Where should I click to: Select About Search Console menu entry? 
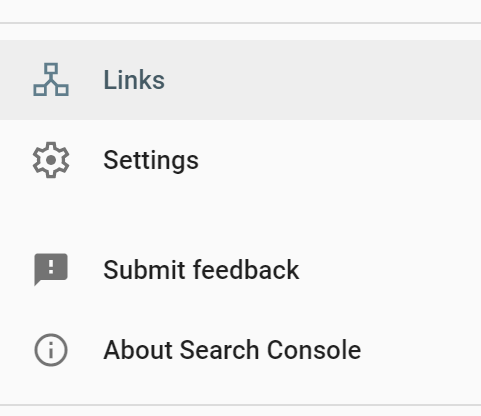click(240, 350)
